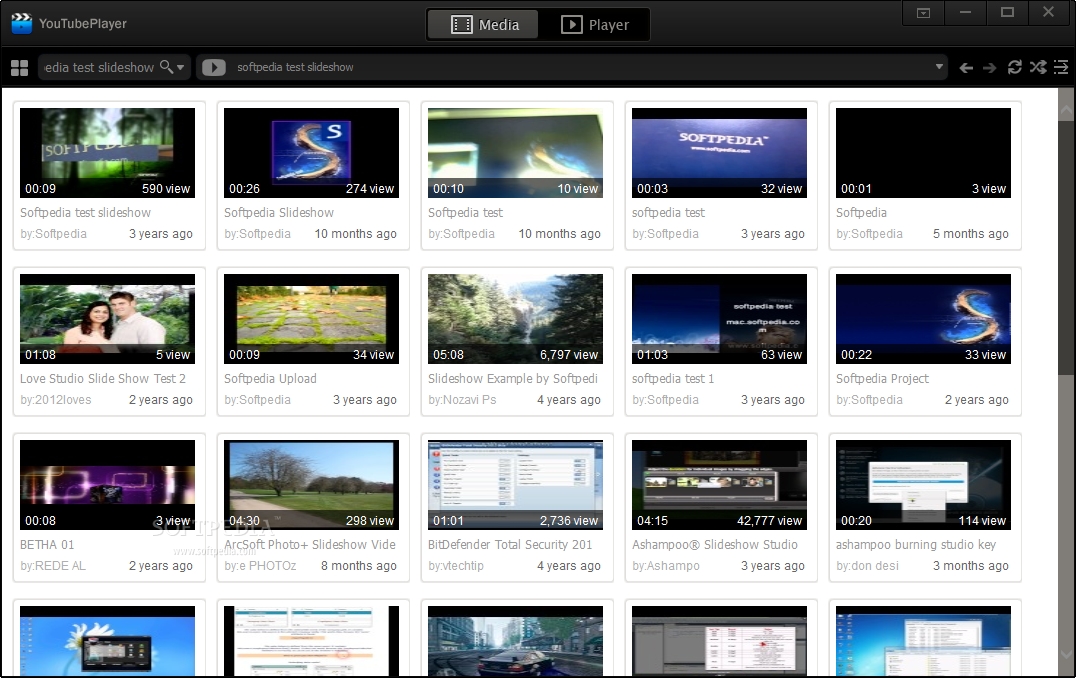Click the scrollbar up arrow

point(1066,110)
